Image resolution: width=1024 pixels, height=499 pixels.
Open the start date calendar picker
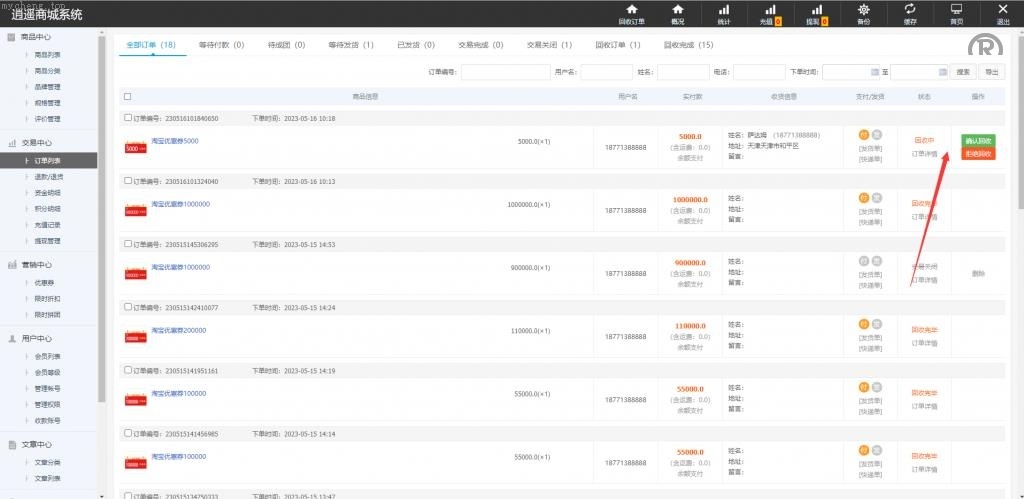pyautogui.click(x=874, y=72)
